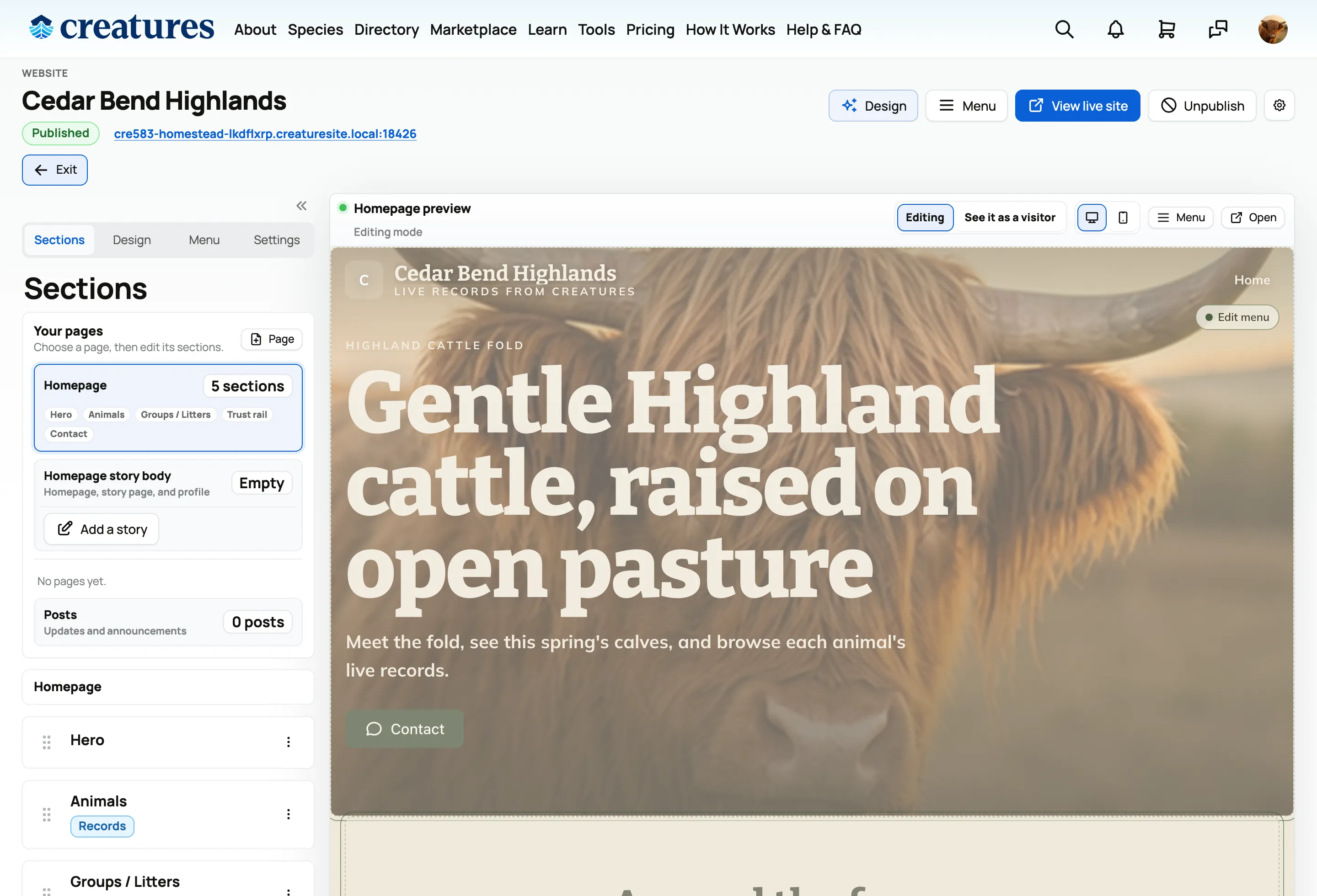Click the 5 sections badge
Screen dimensions: 1317x896
(x=248, y=386)
